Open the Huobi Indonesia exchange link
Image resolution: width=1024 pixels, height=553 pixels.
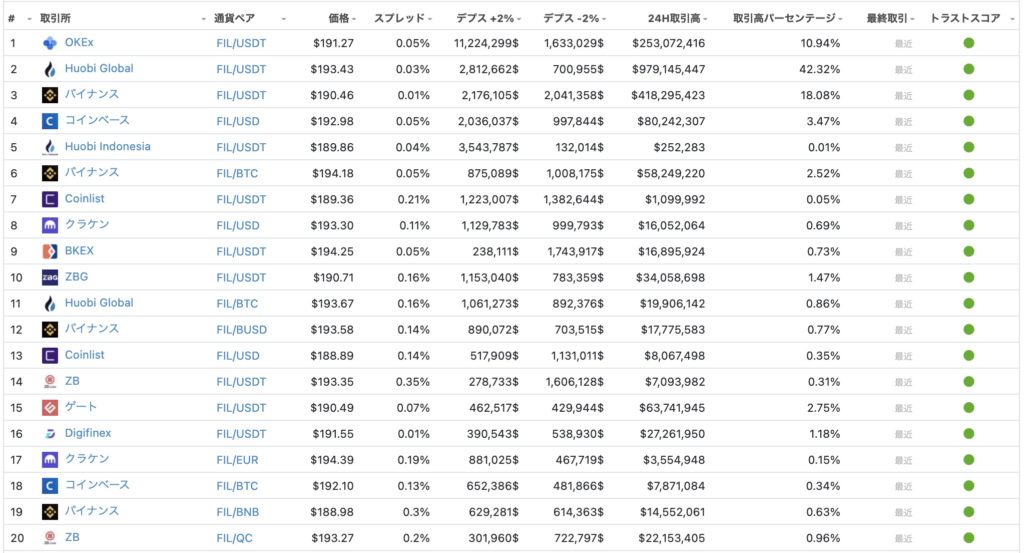click(x=107, y=146)
